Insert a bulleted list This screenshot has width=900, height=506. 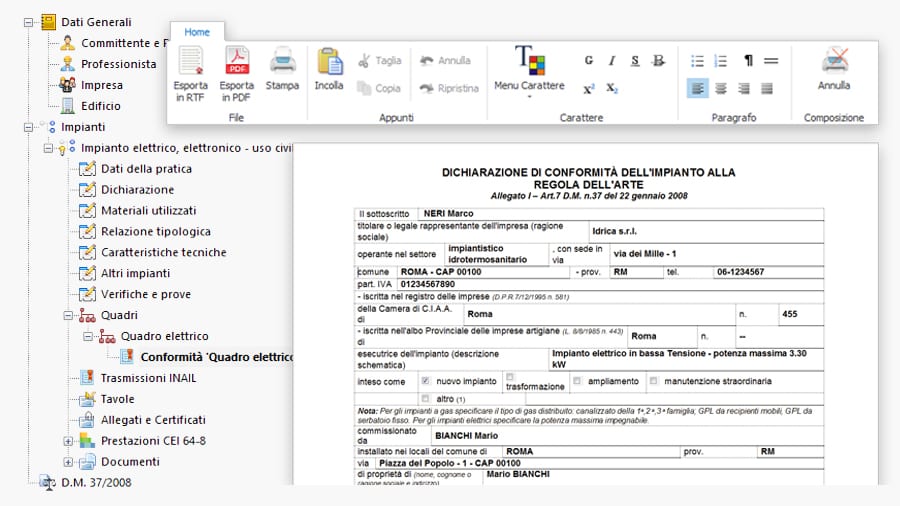coord(697,61)
